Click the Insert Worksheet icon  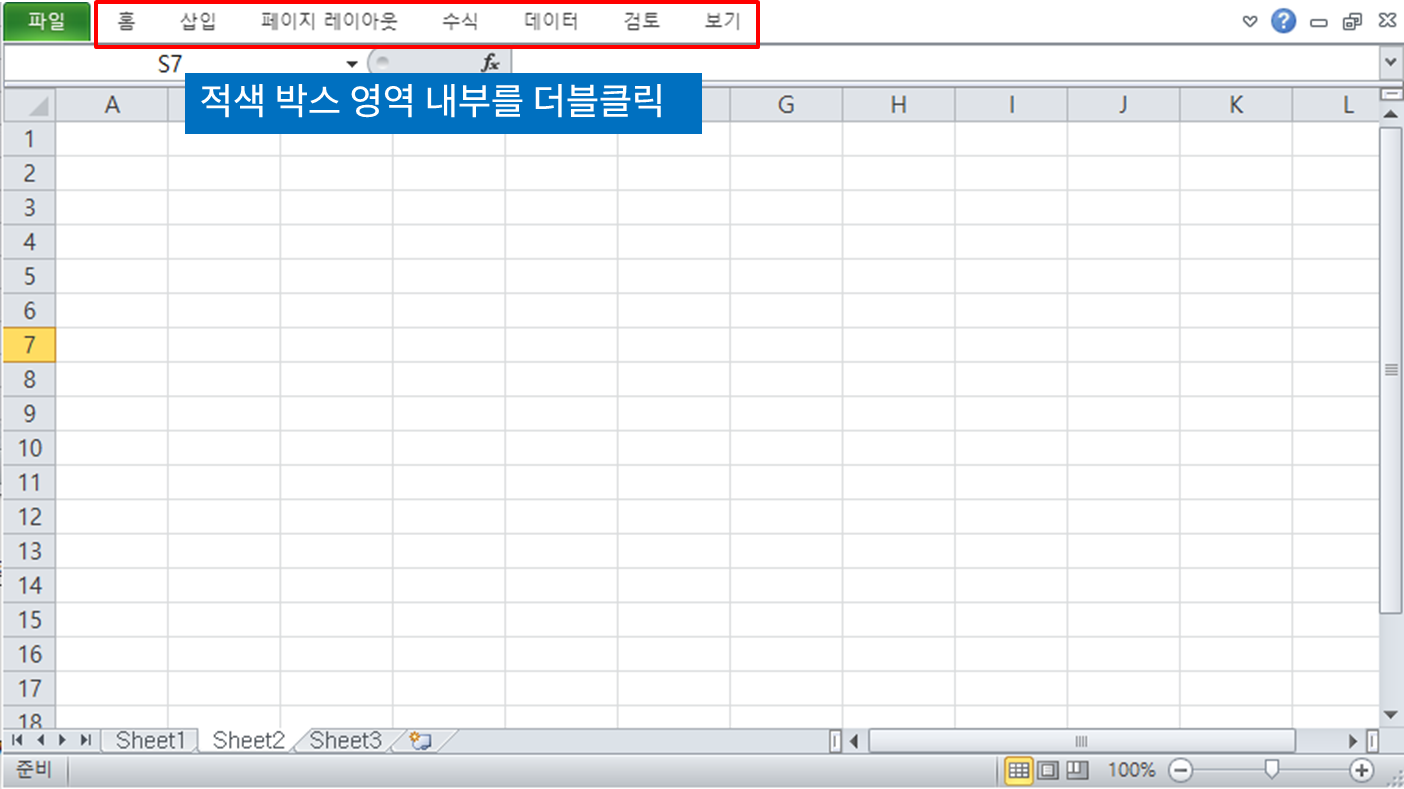[421, 741]
